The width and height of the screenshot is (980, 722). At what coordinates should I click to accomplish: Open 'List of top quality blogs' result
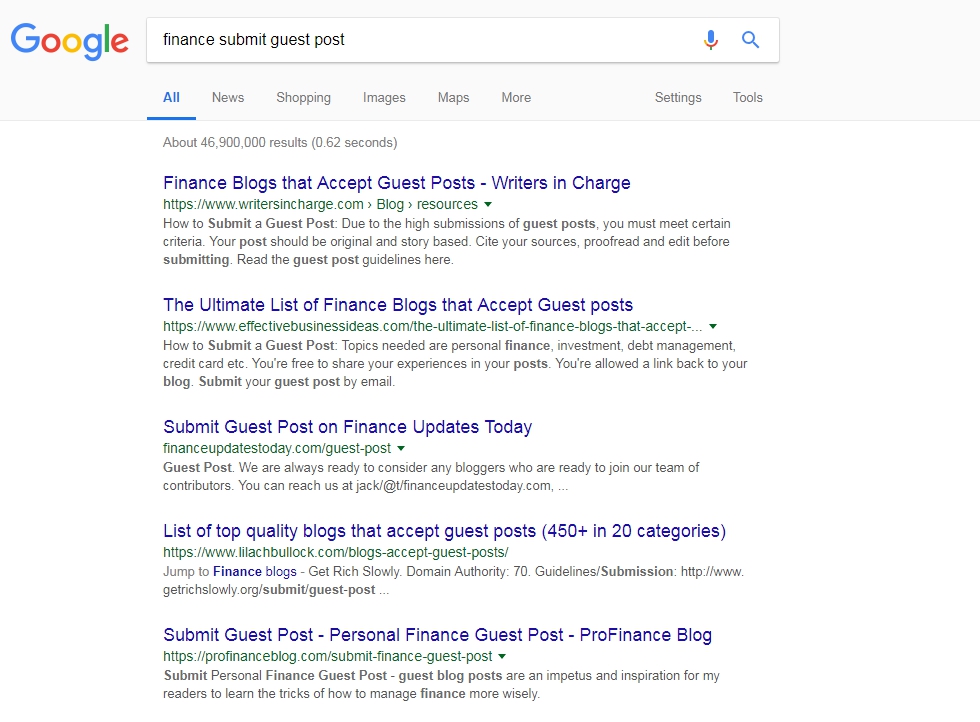click(444, 531)
